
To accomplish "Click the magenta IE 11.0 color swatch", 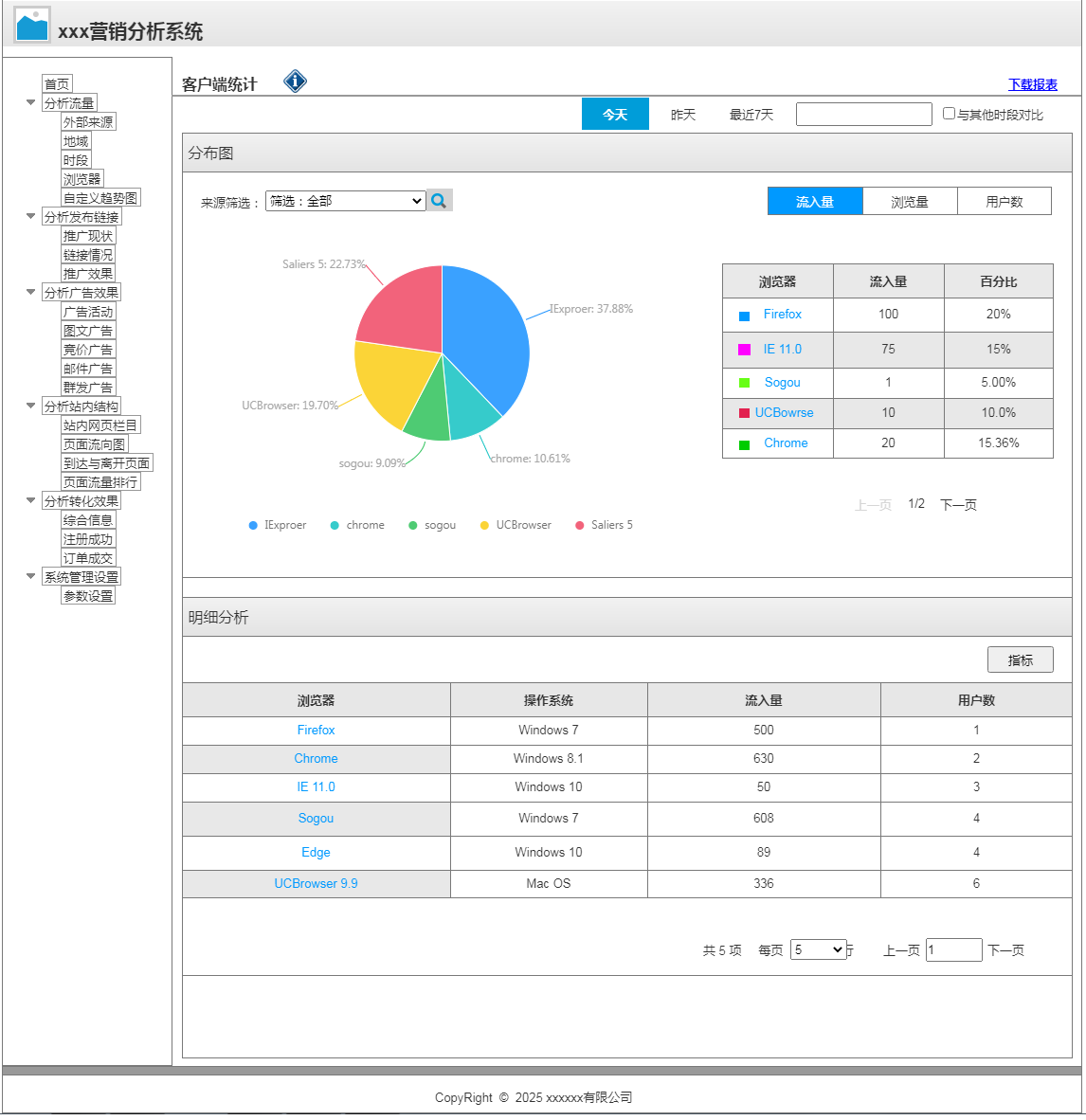I will (x=744, y=350).
